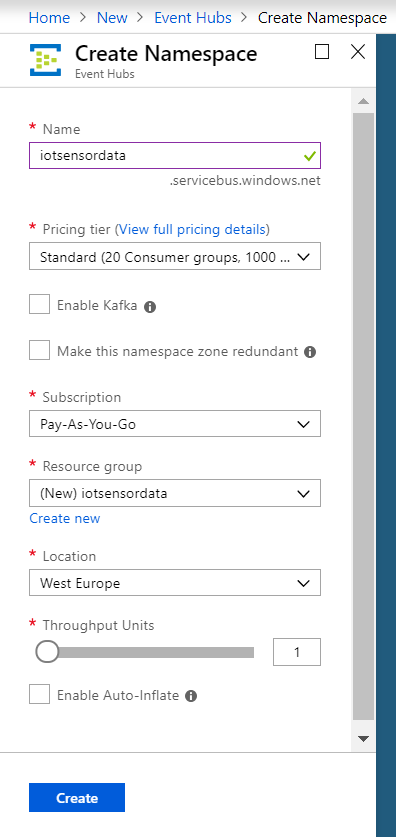Close the Create Namespace blade
Image resolution: width=396 pixels, height=837 pixels.
[x=358, y=52]
